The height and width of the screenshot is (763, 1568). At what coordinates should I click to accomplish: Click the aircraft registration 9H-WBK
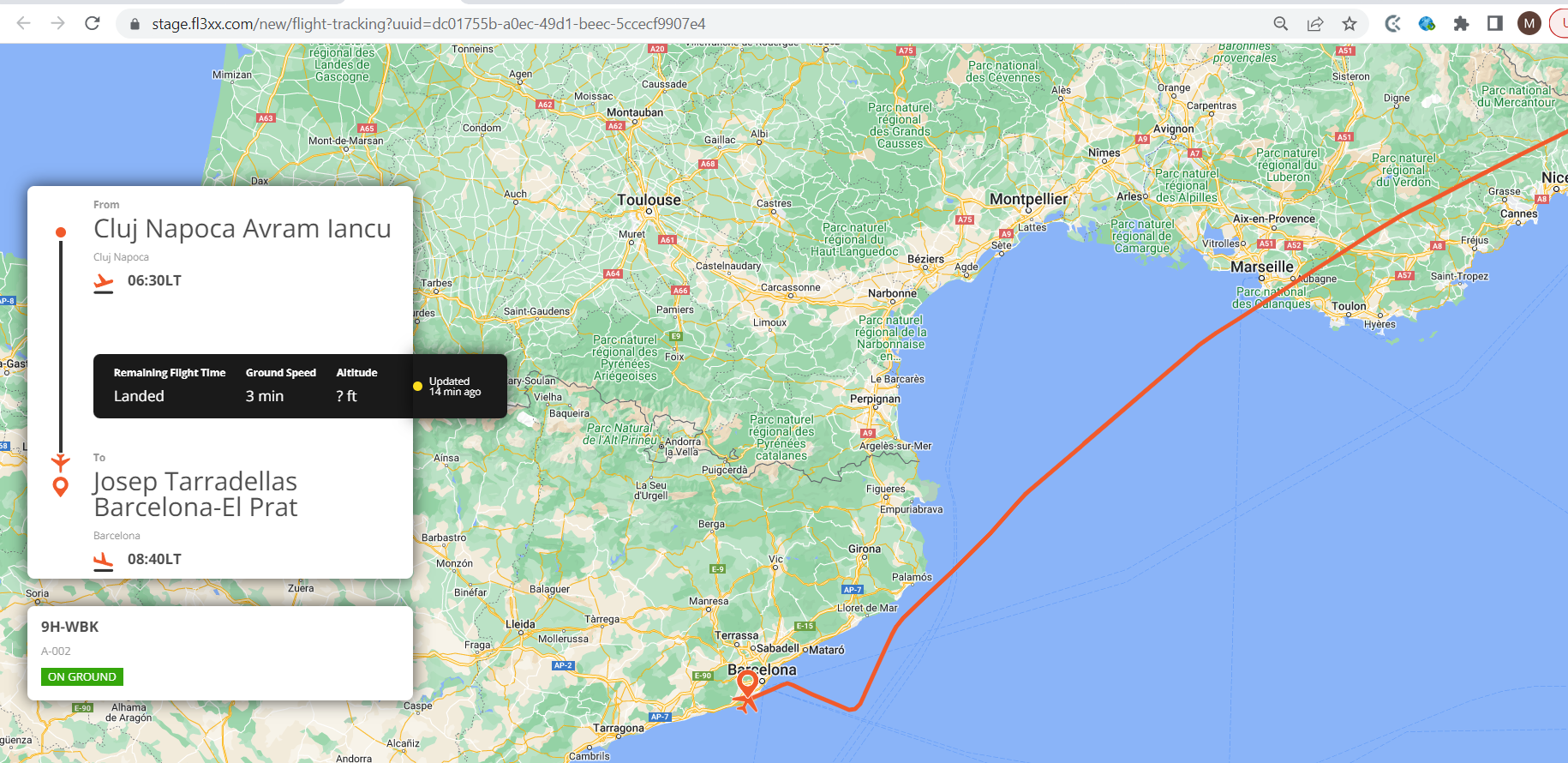pos(70,627)
